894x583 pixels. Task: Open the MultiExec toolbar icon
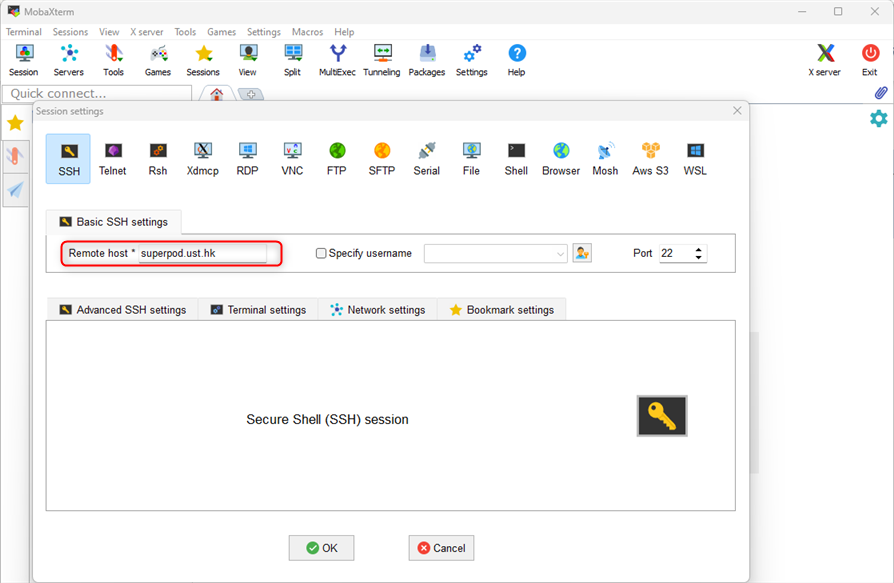click(337, 60)
